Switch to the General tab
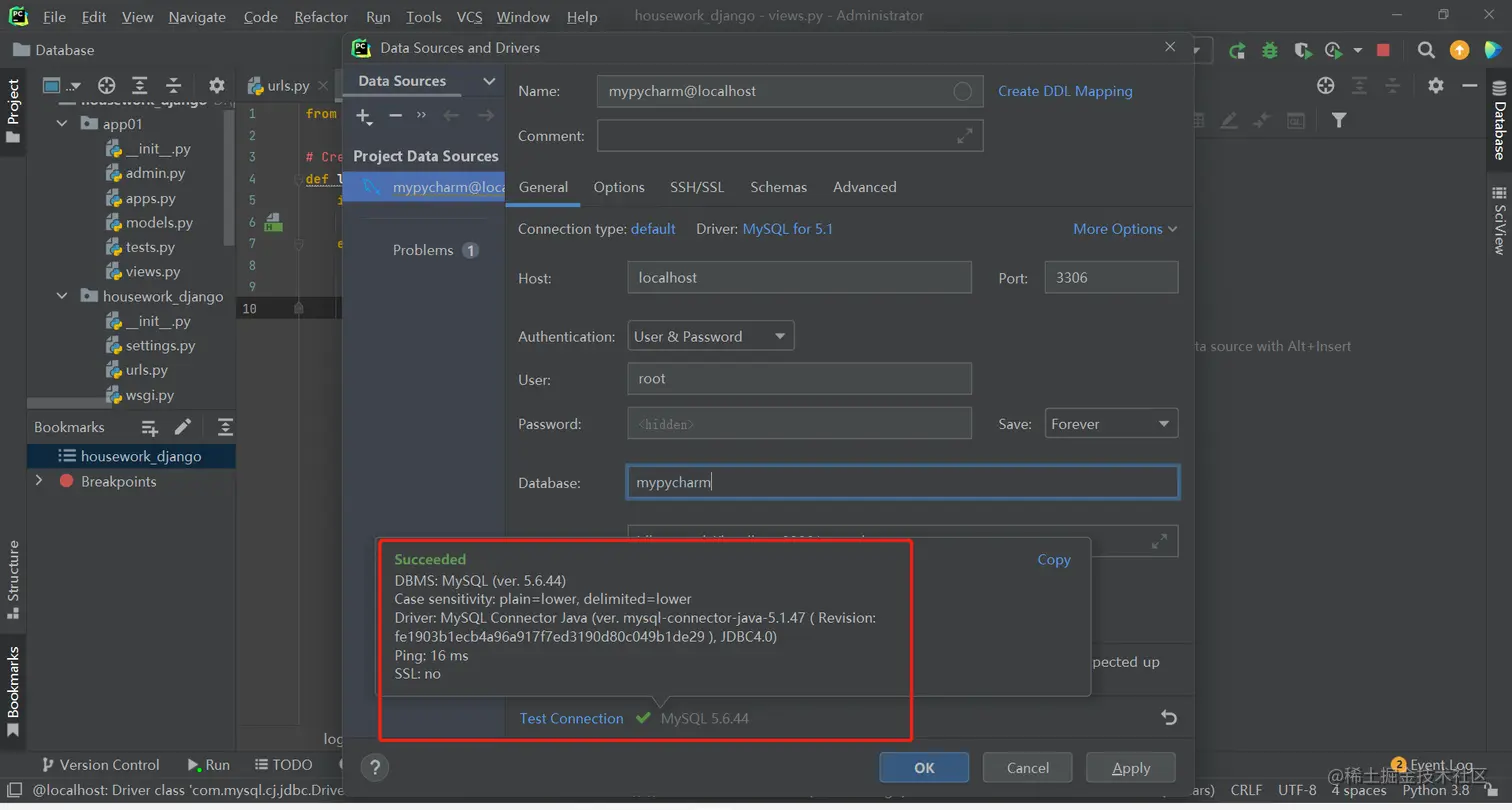Viewport: 1512px width, 810px height. 543,187
